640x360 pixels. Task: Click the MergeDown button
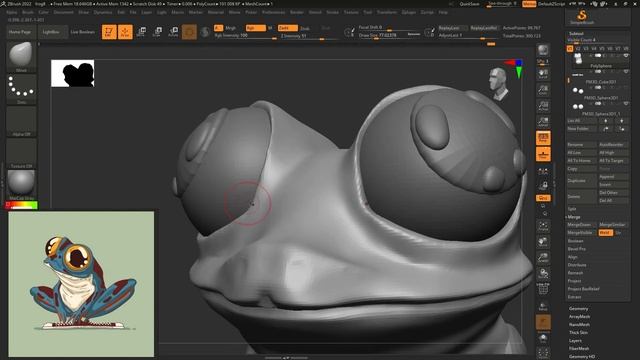581,225
